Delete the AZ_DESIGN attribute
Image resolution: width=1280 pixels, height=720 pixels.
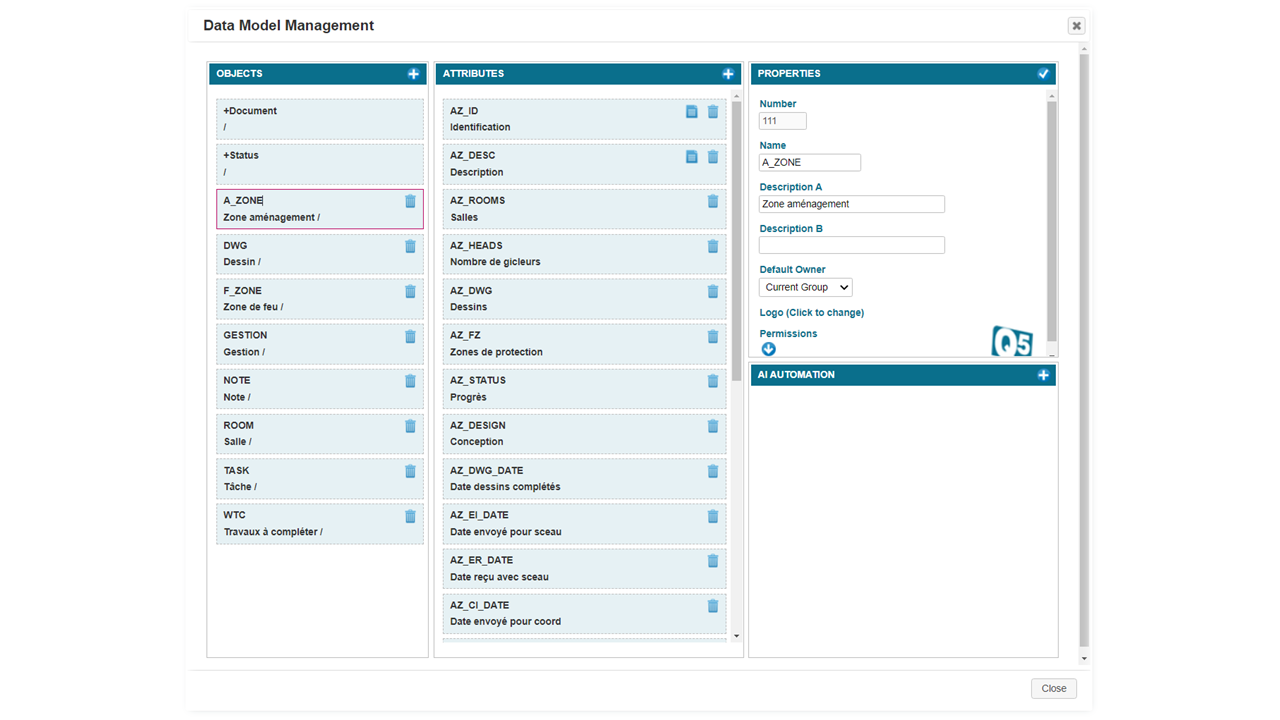[713, 426]
